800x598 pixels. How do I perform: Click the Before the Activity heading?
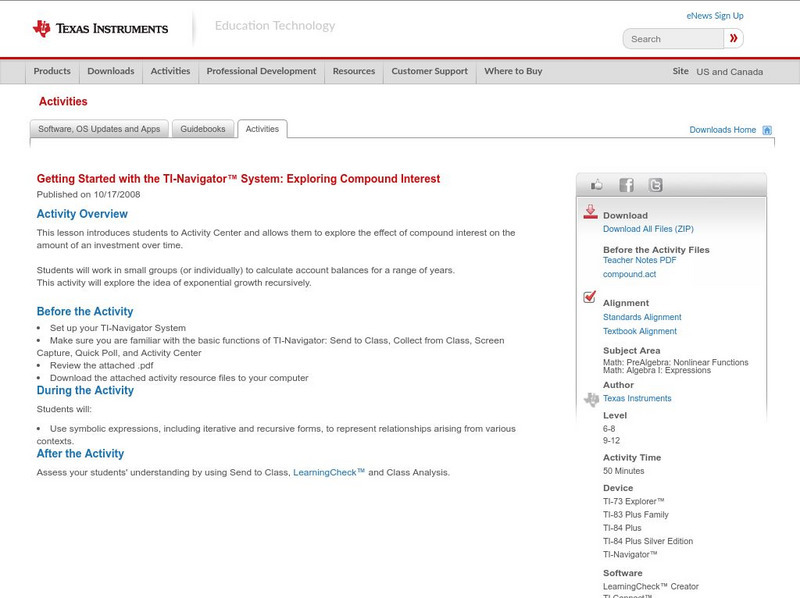pyautogui.click(x=85, y=312)
